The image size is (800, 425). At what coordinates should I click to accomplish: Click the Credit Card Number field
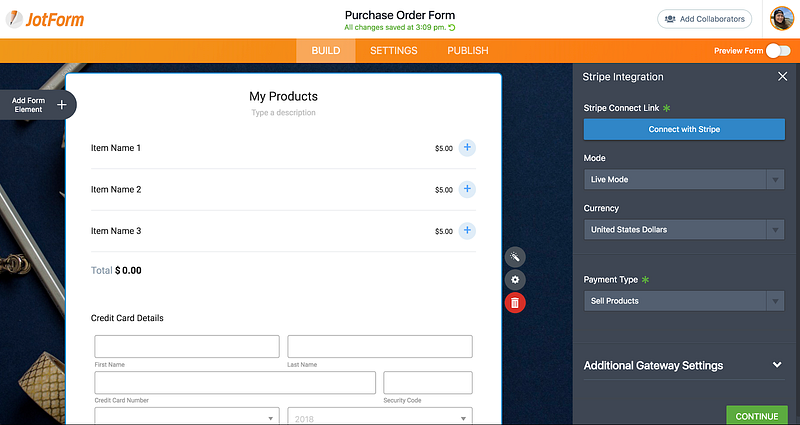click(x=235, y=383)
